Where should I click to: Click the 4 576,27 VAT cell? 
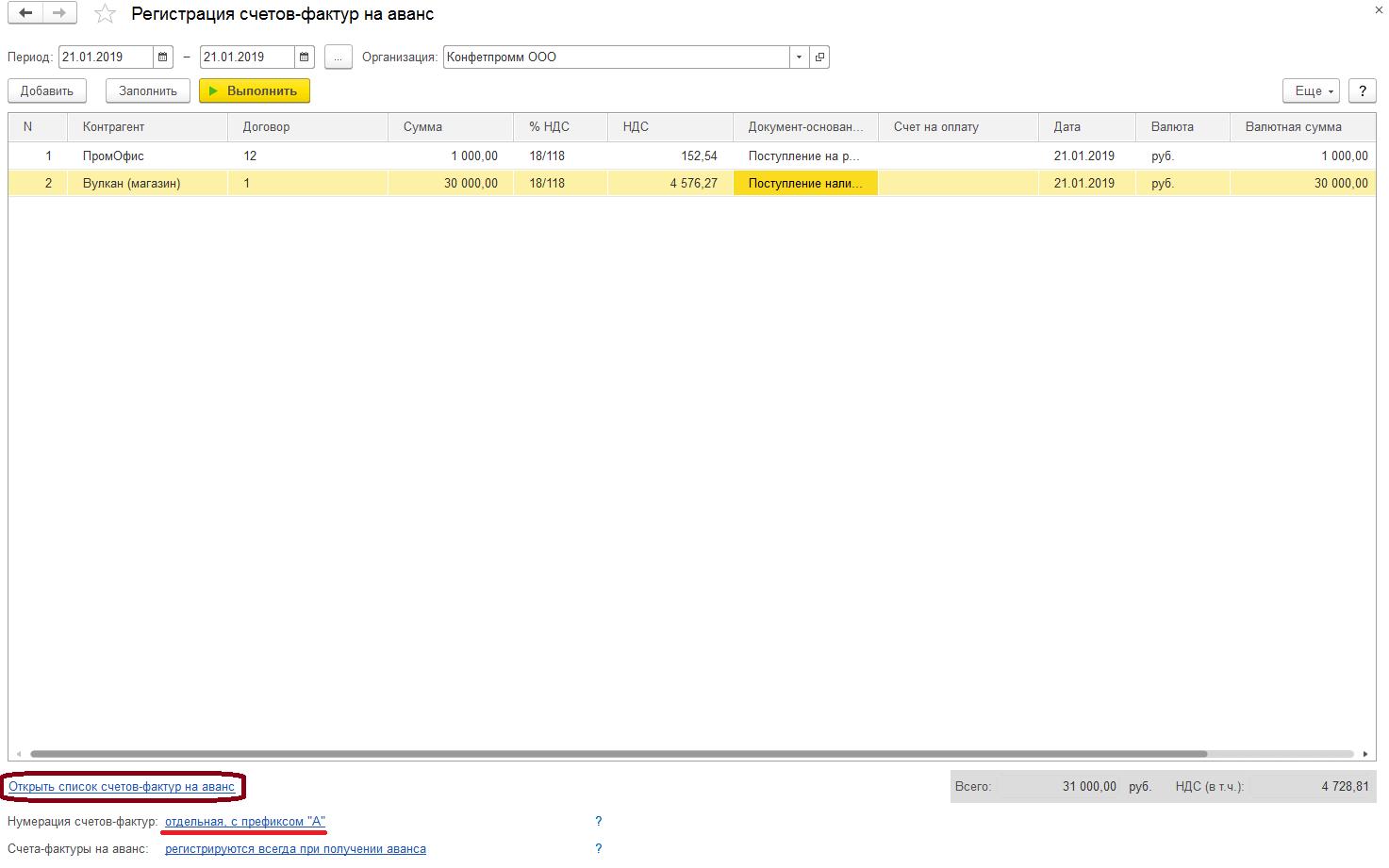click(x=670, y=183)
